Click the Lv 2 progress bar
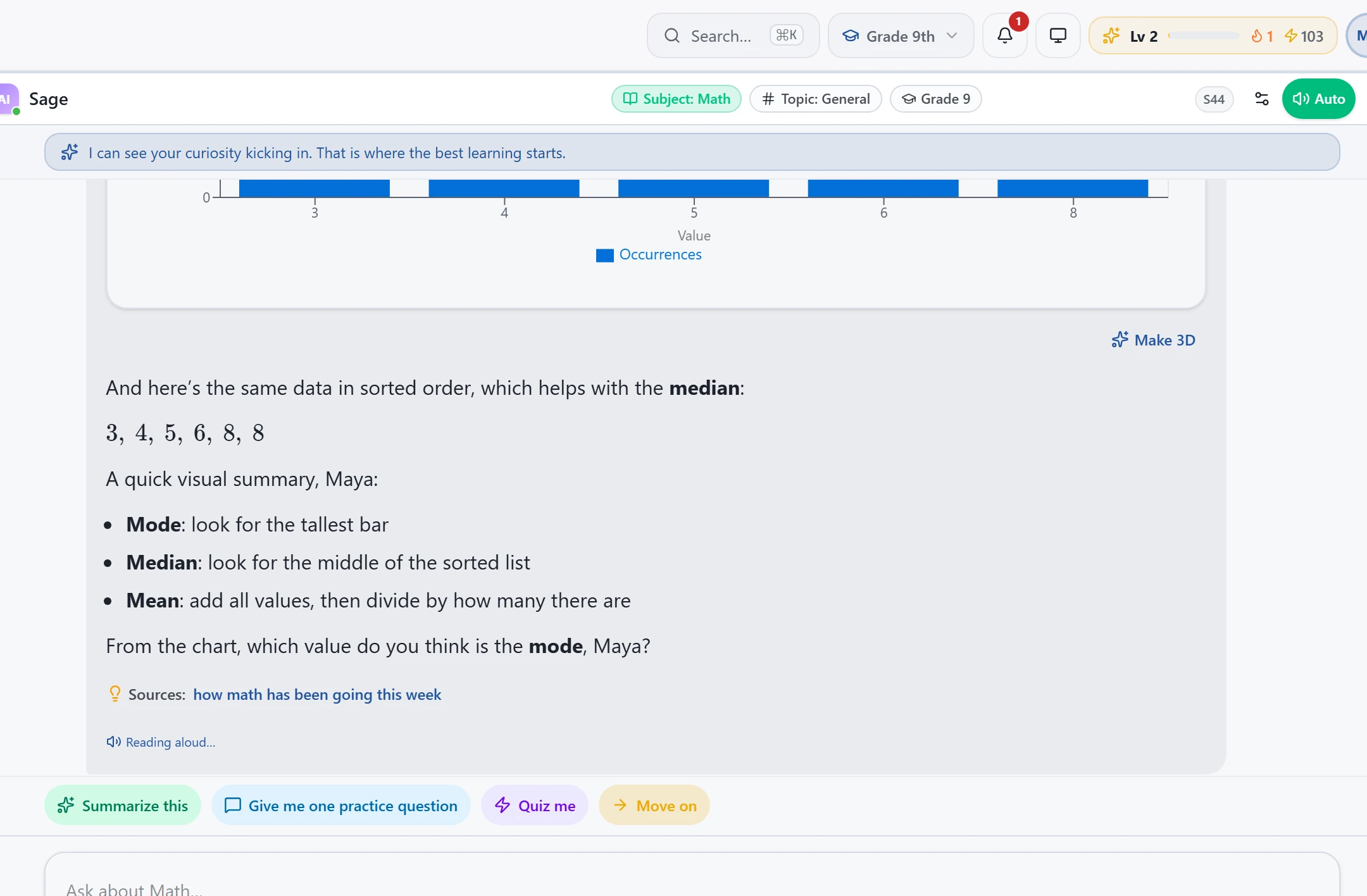Screen dimensions: 1367x896 pyautogui.click(x=1203, y=36)
